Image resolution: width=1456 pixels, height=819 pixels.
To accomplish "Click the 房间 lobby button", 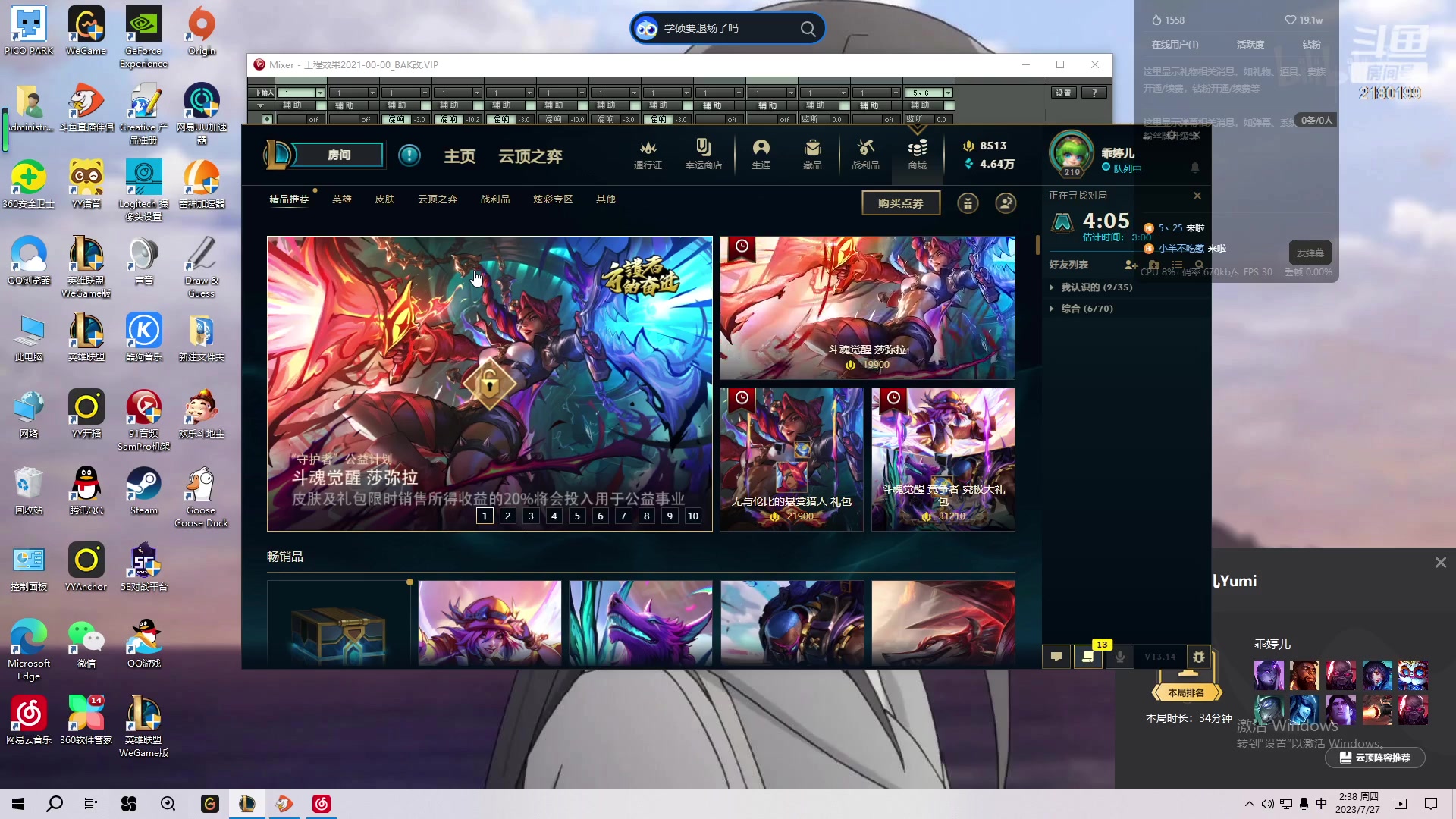I will [339, 155].
